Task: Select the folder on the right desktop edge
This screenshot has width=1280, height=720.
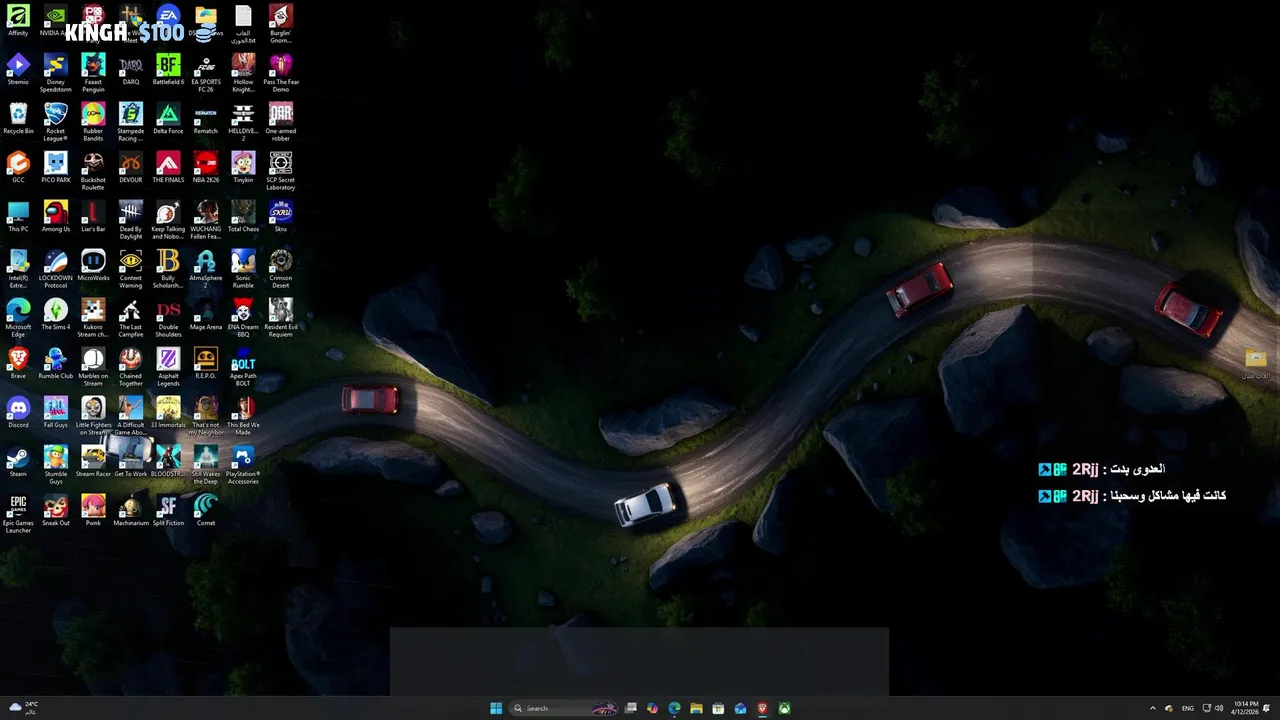Action: pos(1256,363)
